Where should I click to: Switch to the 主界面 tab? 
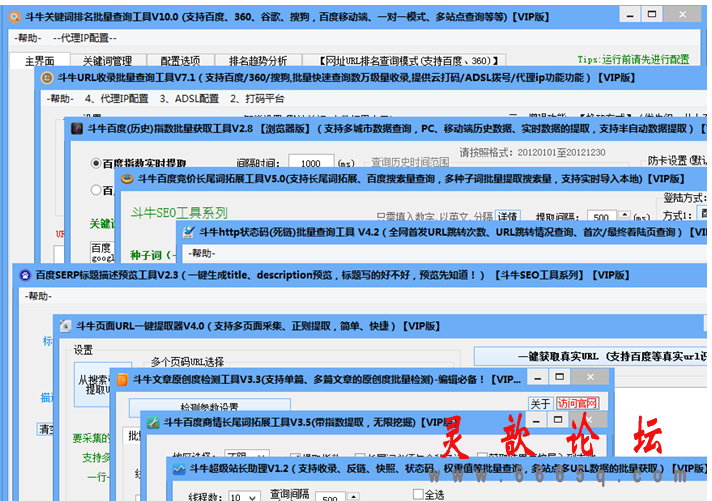40,60
